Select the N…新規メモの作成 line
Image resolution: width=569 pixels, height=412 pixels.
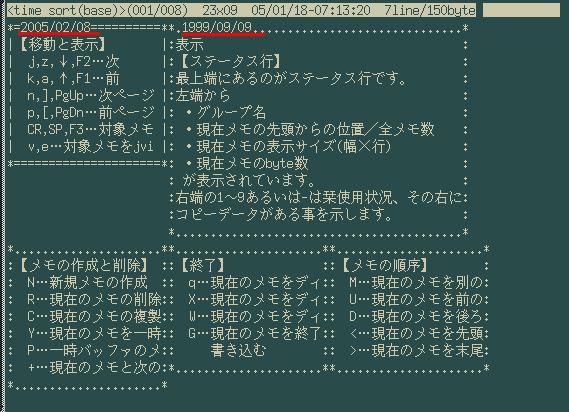point(87,282)
